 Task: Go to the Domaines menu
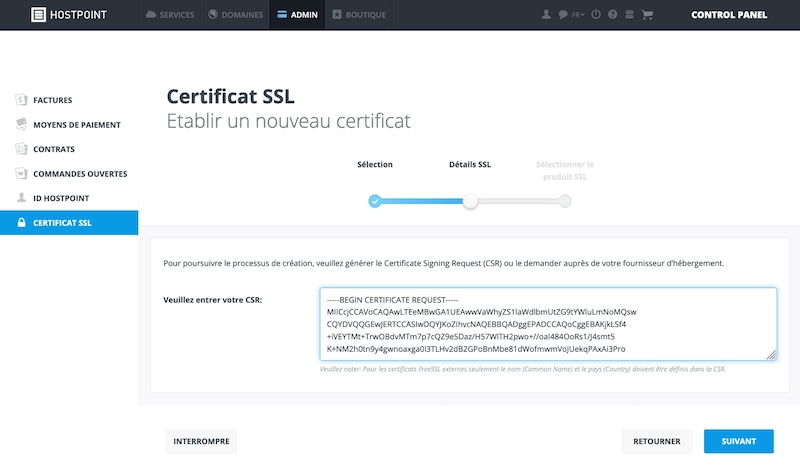click(235, 15)
